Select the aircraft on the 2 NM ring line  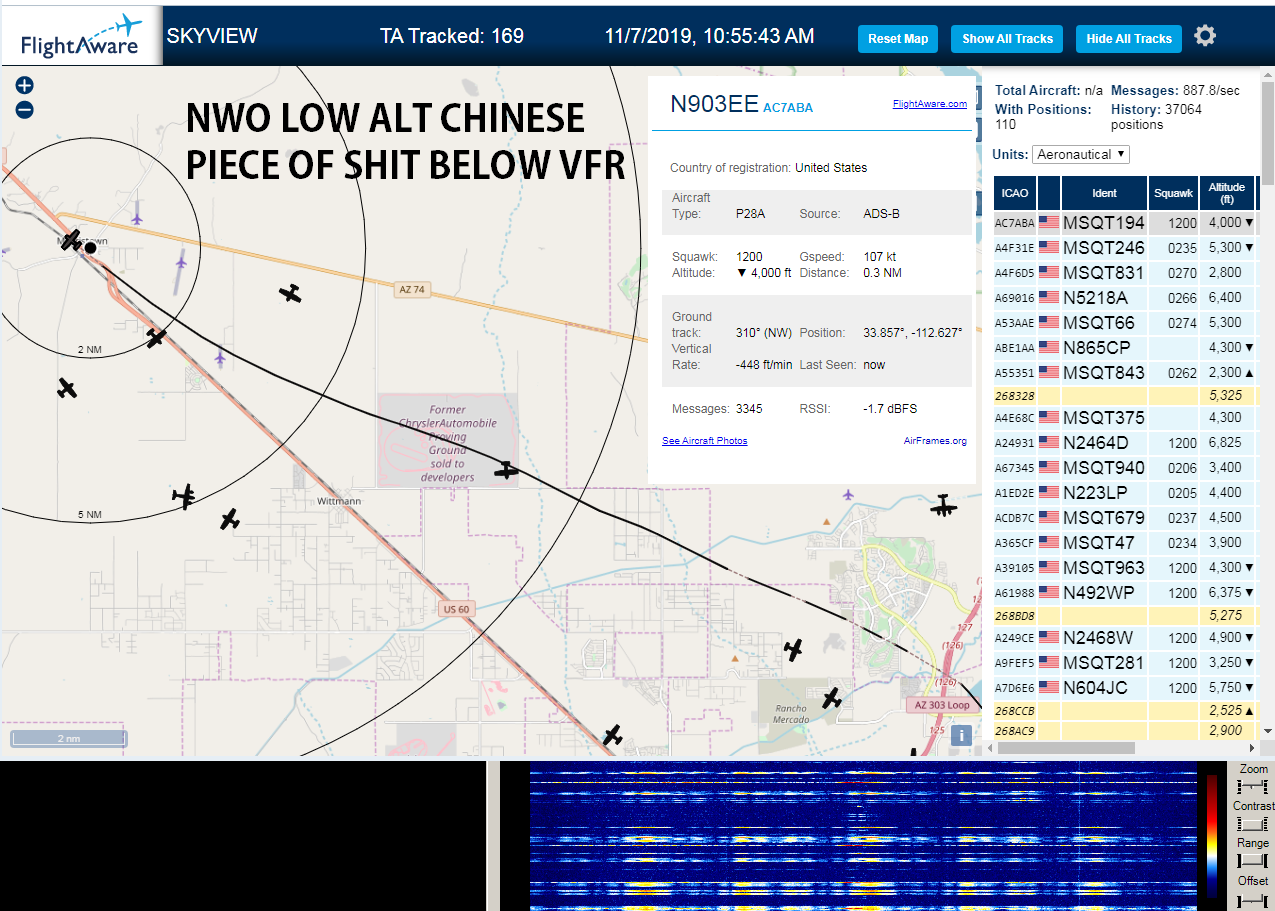[x=155, y=338]
